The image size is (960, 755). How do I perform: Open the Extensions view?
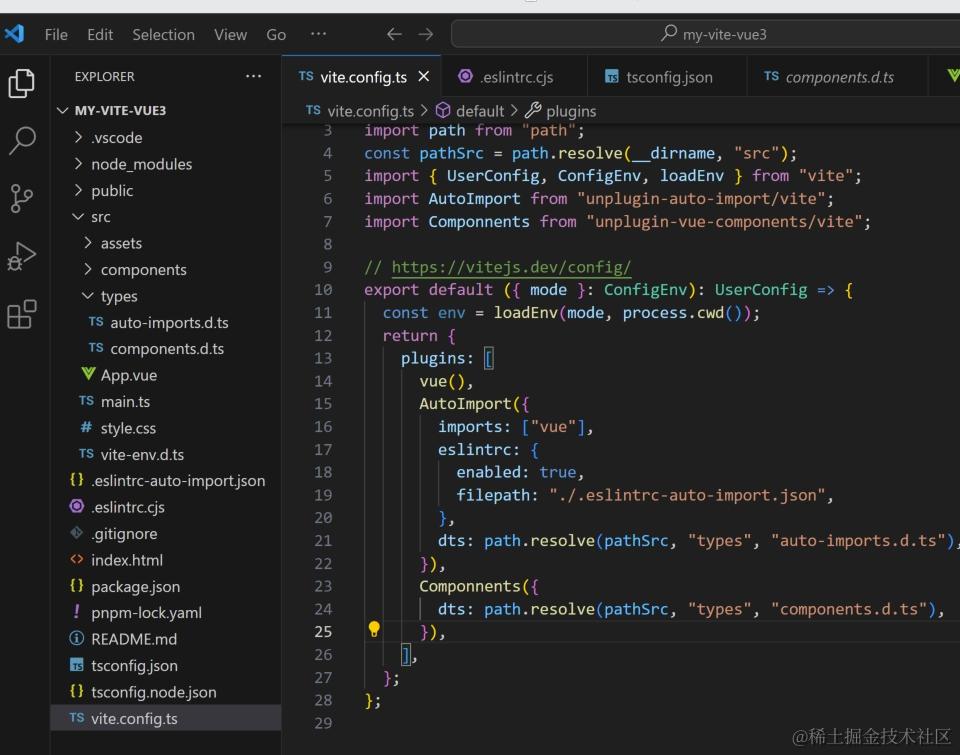(21, 314)
